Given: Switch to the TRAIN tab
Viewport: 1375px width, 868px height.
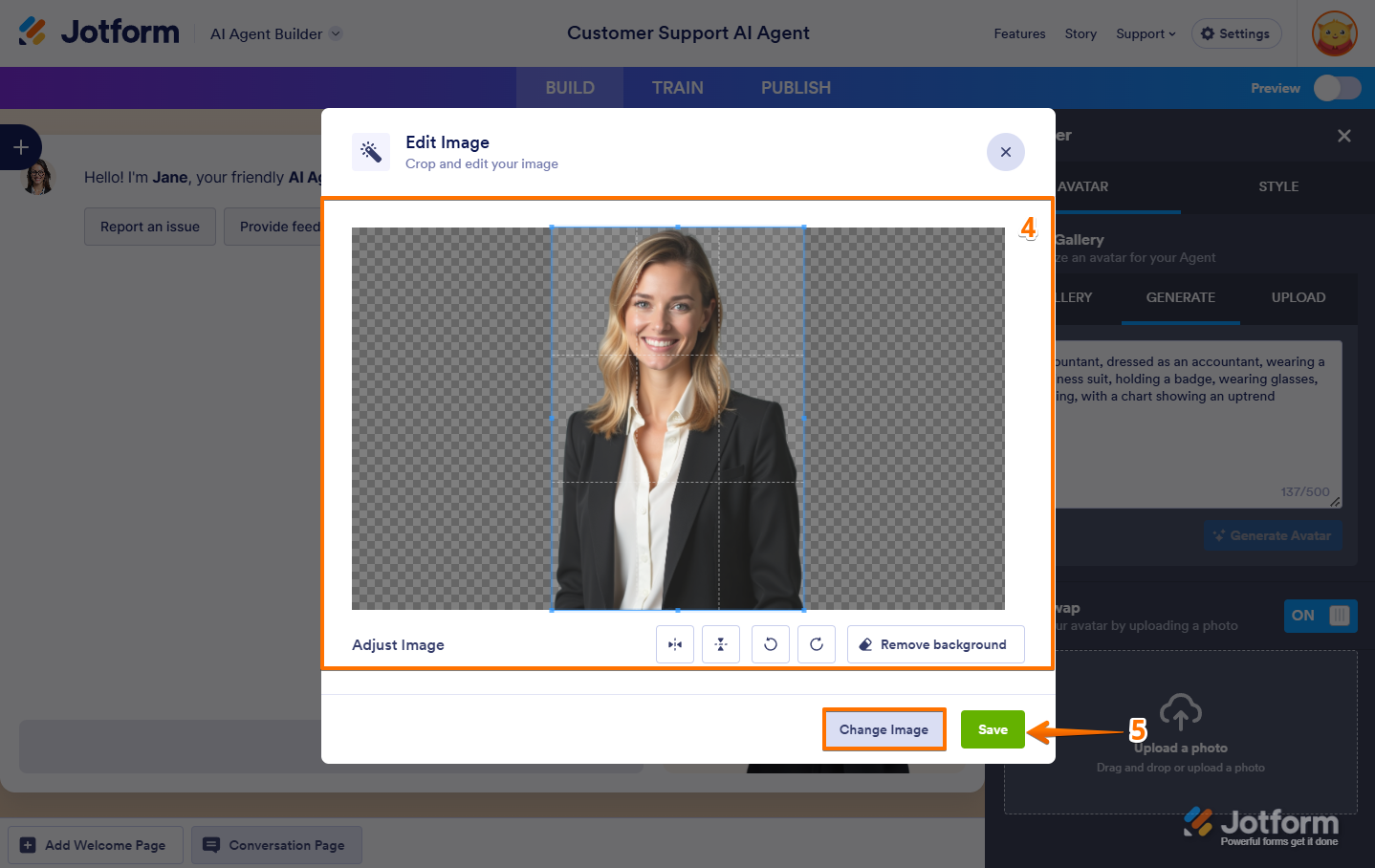Looking at the screenshot, I should pyautogui.click(x=678, y=88).
